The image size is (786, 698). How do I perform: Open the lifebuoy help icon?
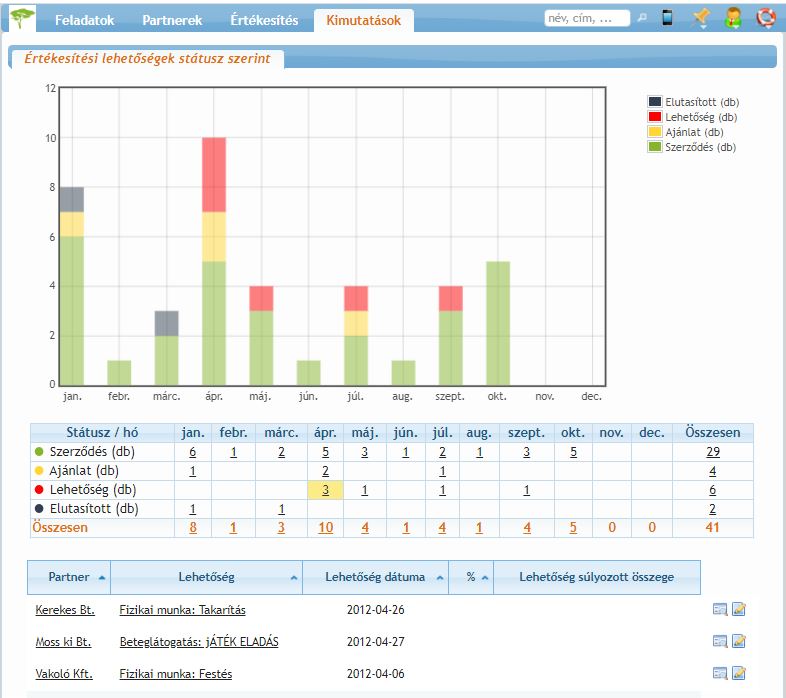[x=765, y=18]
